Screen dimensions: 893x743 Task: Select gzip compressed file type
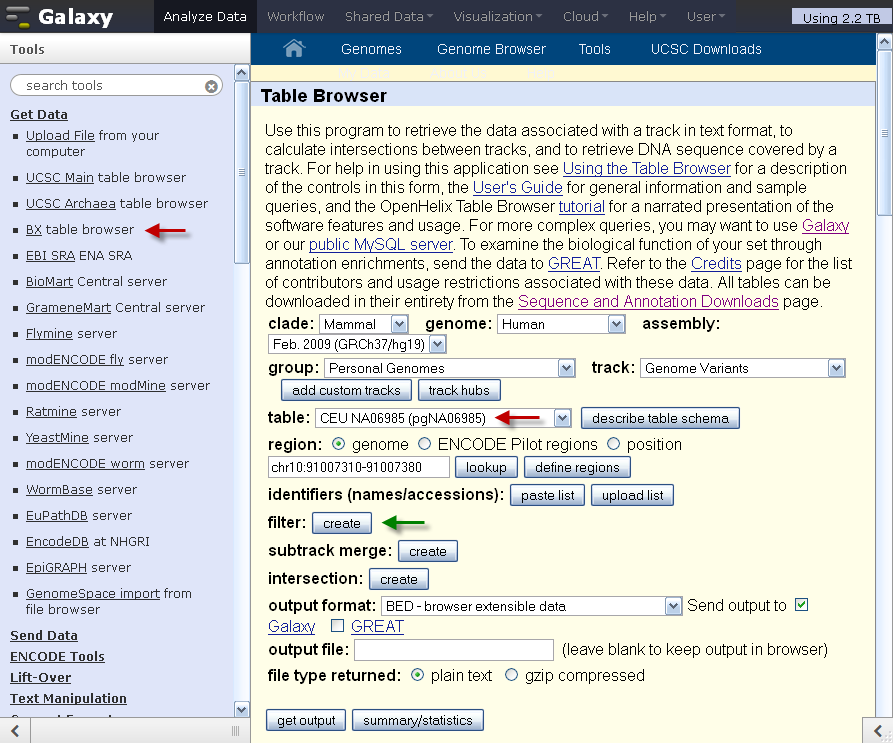pos(511,675)
